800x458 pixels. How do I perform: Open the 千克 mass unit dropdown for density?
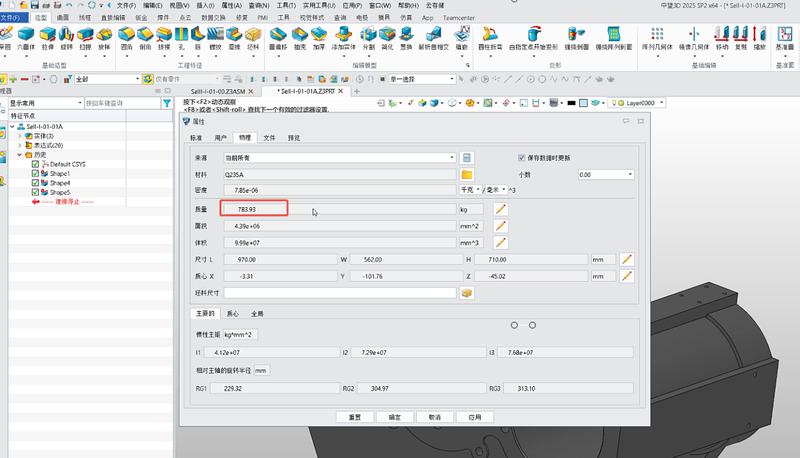coord(470,189)
